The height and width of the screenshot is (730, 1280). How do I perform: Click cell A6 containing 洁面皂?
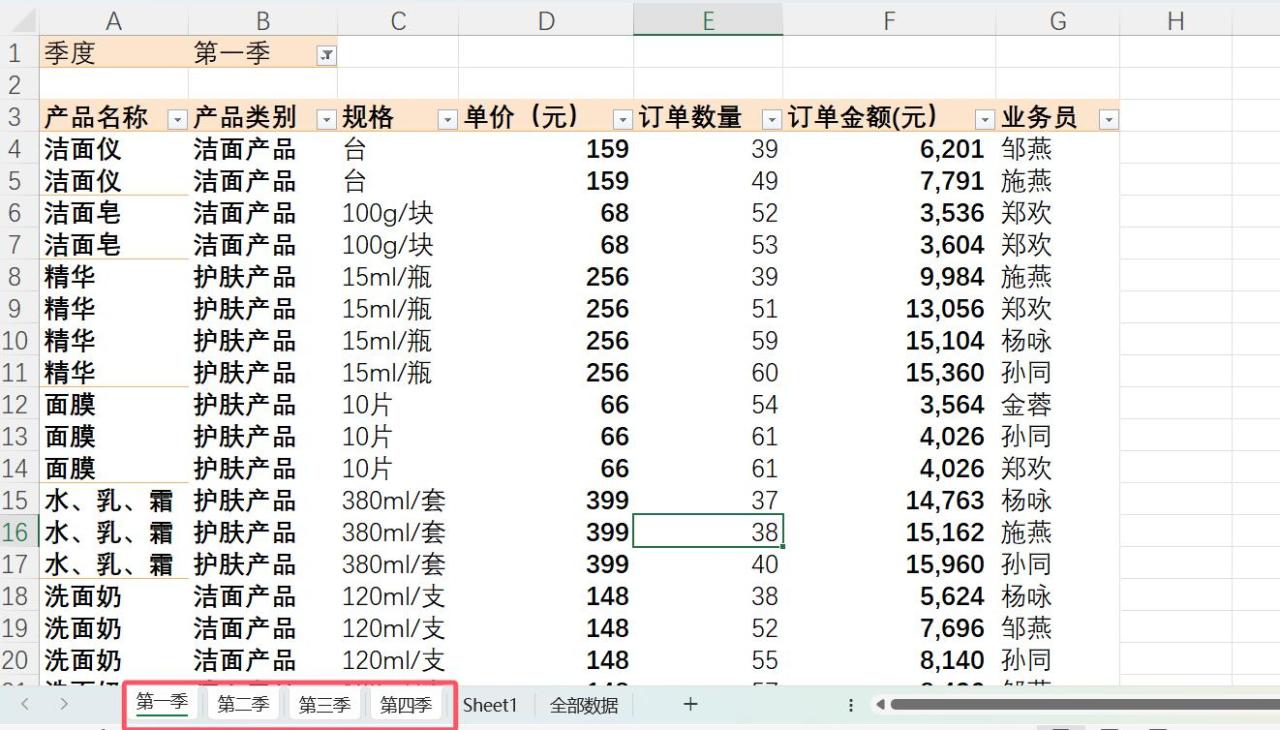[113, 213]
